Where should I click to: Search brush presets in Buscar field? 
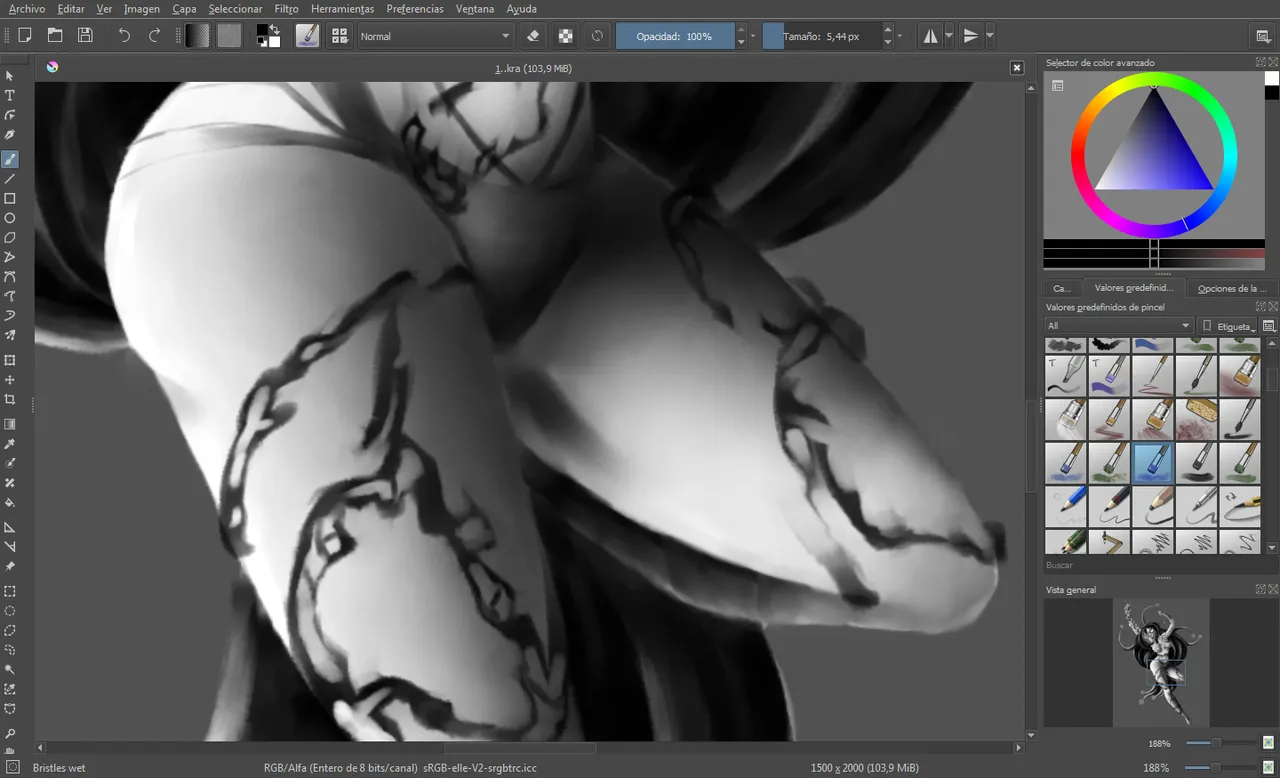[1161, 565]
